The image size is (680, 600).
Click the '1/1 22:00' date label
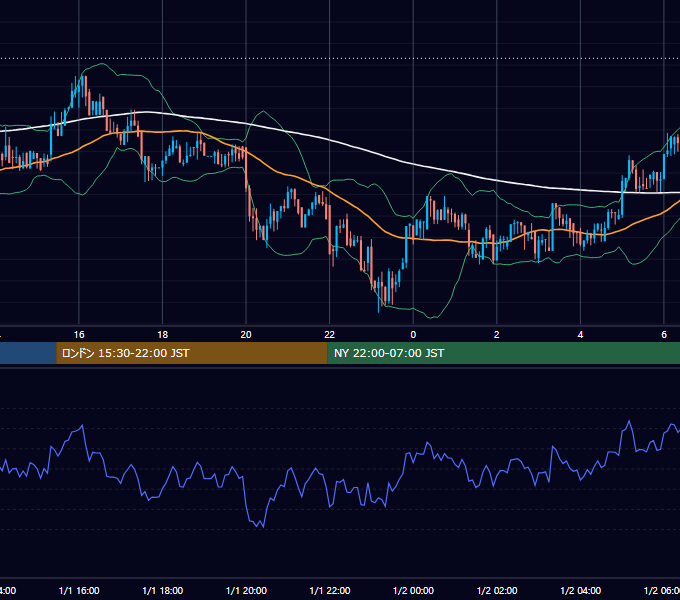pos(330,591)
